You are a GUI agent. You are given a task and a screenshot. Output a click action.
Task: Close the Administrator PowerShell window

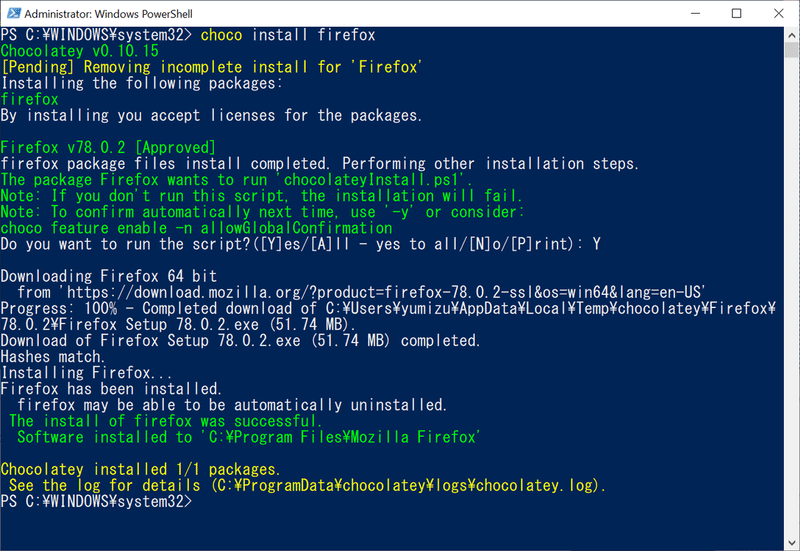779,13
